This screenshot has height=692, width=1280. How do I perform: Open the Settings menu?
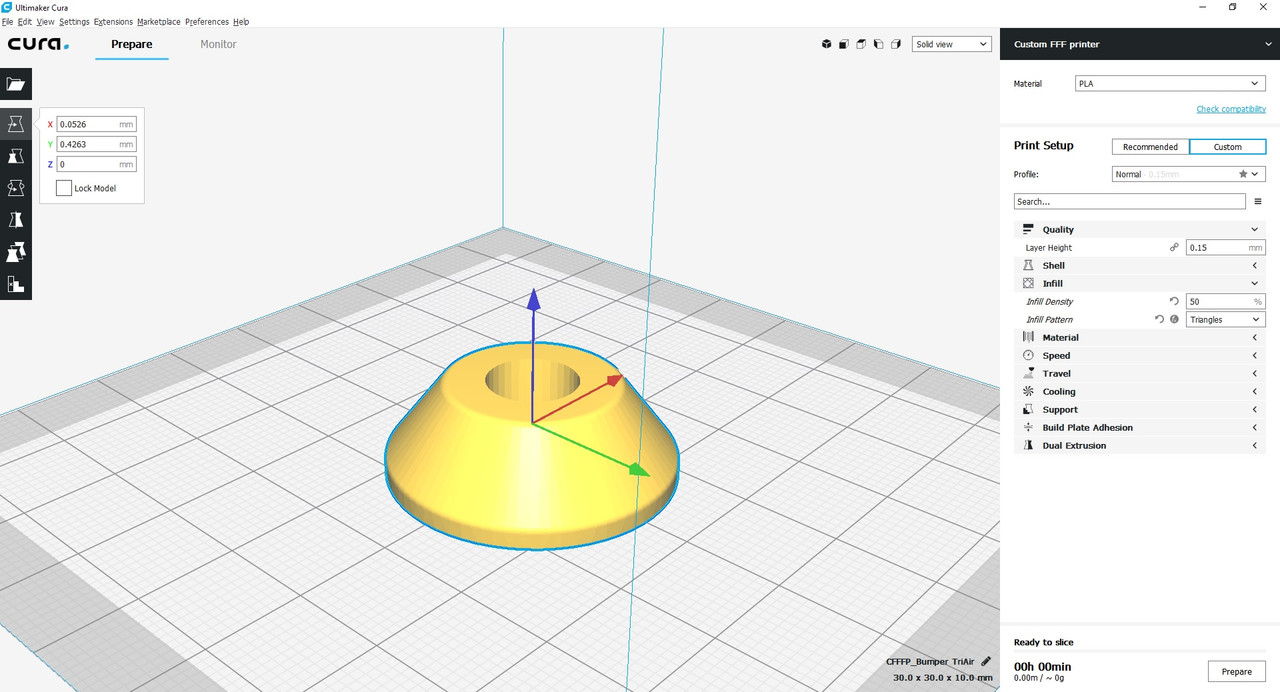point(74,21)
